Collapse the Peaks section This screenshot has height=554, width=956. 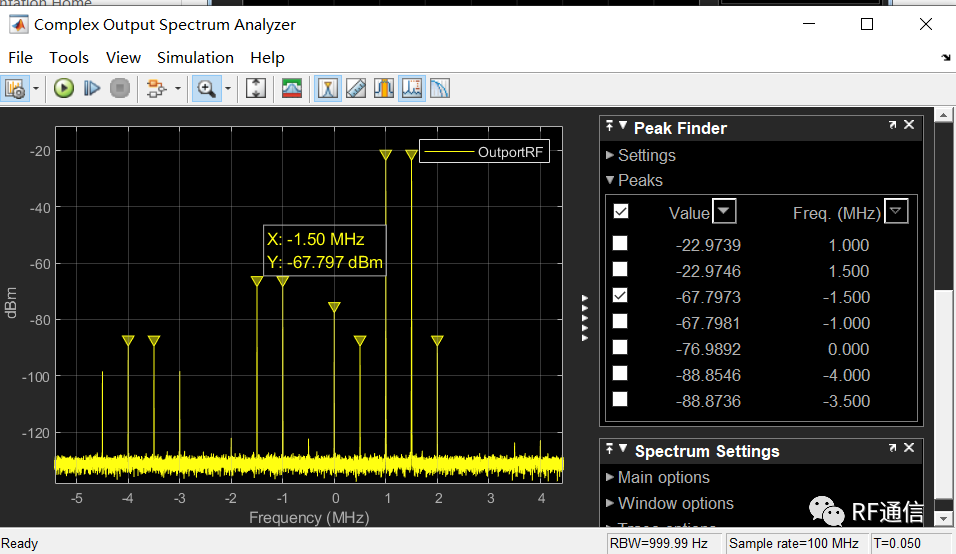[x=610, y=180]
